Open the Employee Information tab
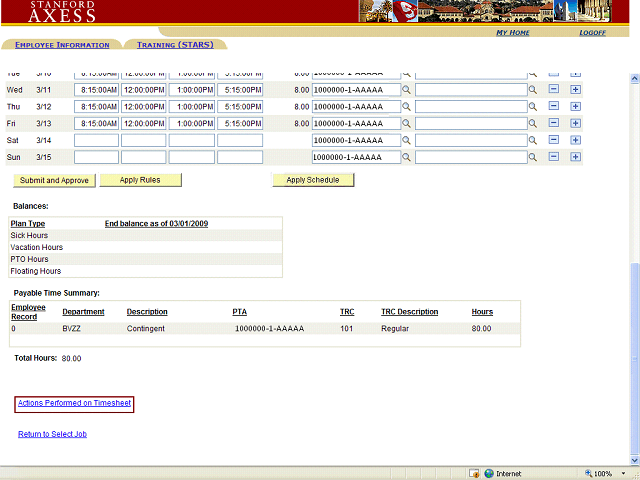This screenshot has width=640, height=480. pos(62,45)
